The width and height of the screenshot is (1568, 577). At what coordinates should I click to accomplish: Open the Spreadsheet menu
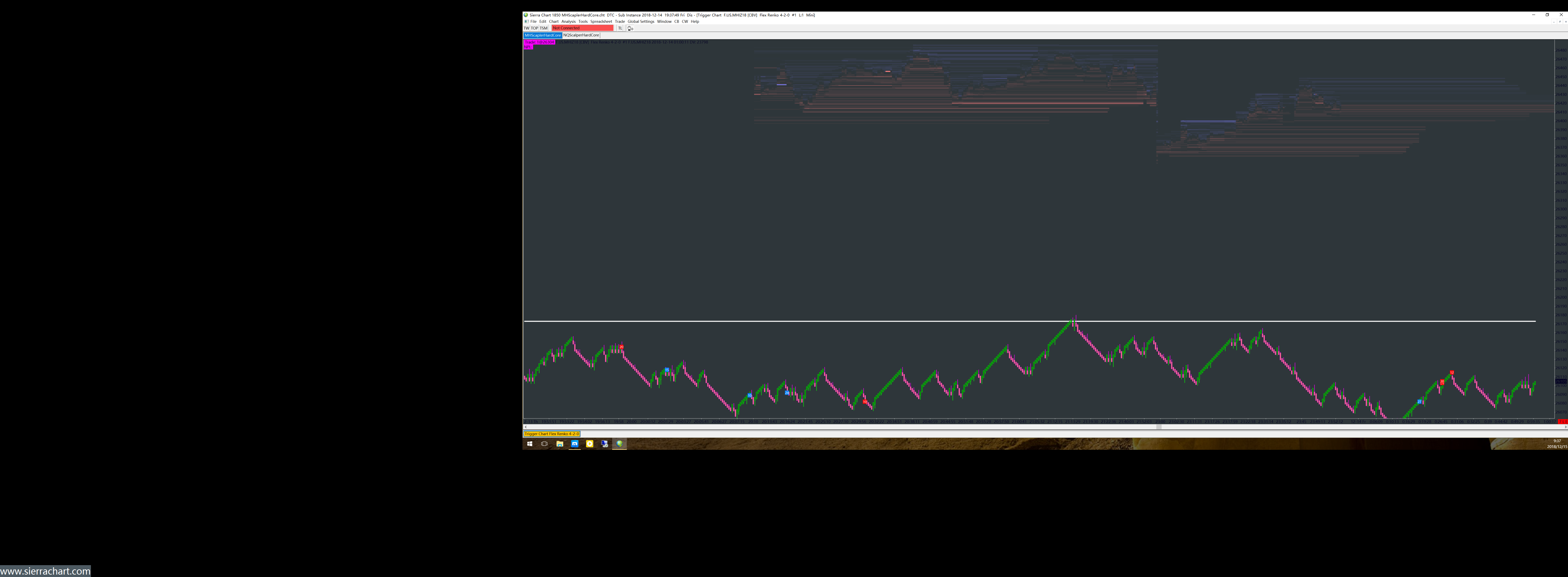601,21
